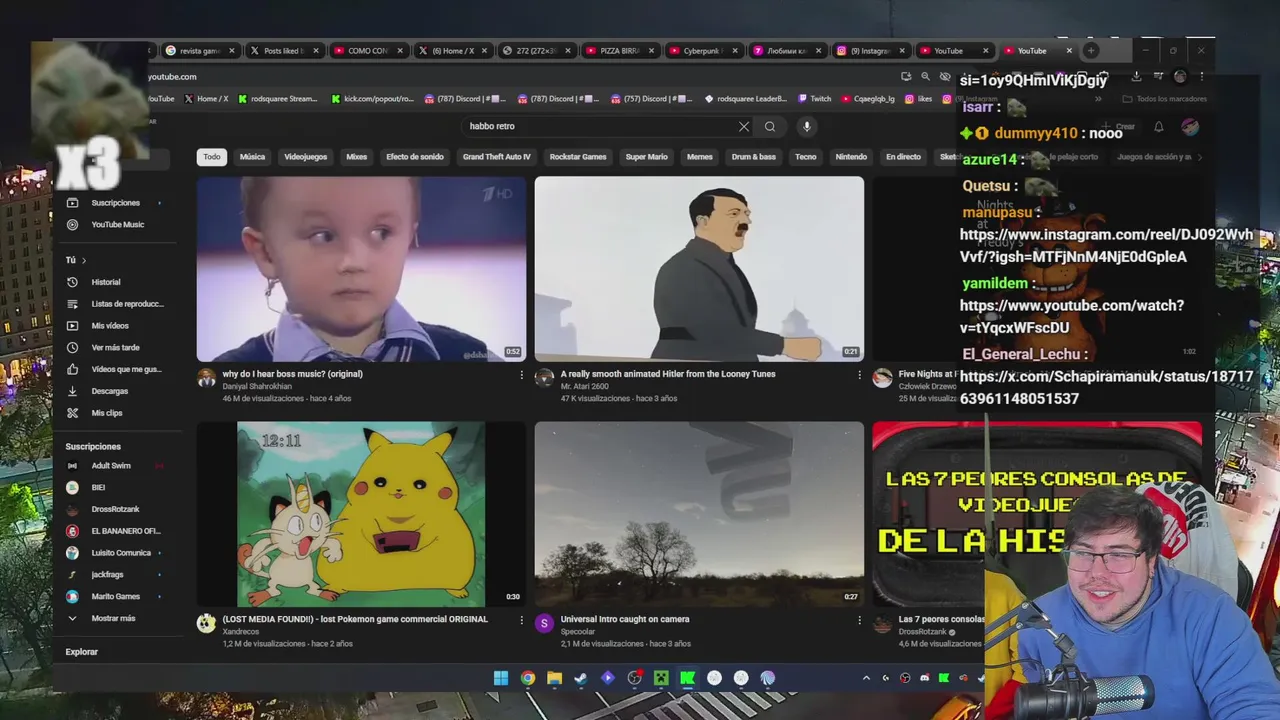This screenshot has height=720, width=1280.
Task: Select the Drum & bass chip
Action: click(753, 157)
